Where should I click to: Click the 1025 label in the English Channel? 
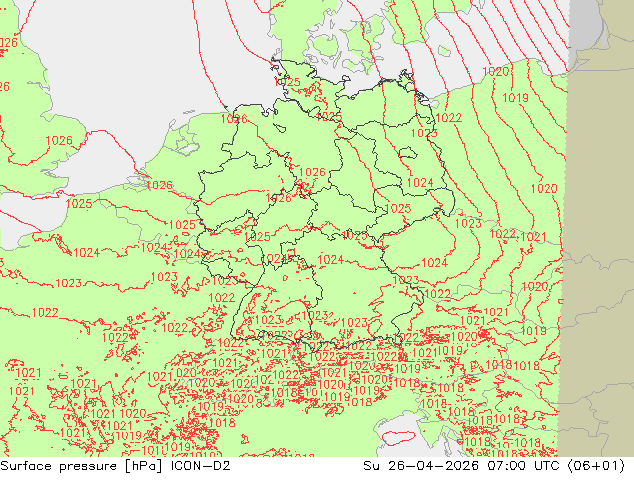point(79,203)
